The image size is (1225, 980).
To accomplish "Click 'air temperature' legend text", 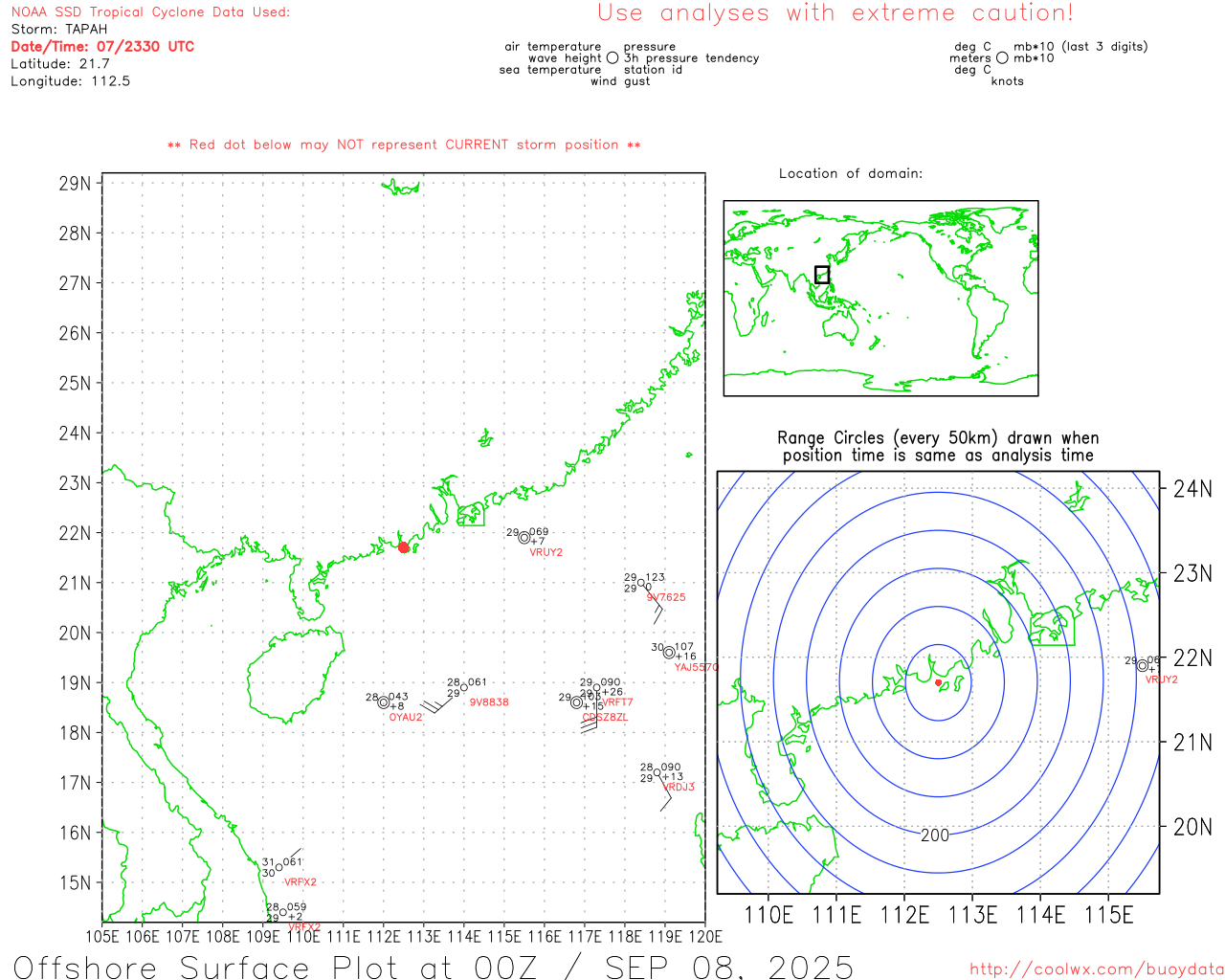I will point(553,47).
